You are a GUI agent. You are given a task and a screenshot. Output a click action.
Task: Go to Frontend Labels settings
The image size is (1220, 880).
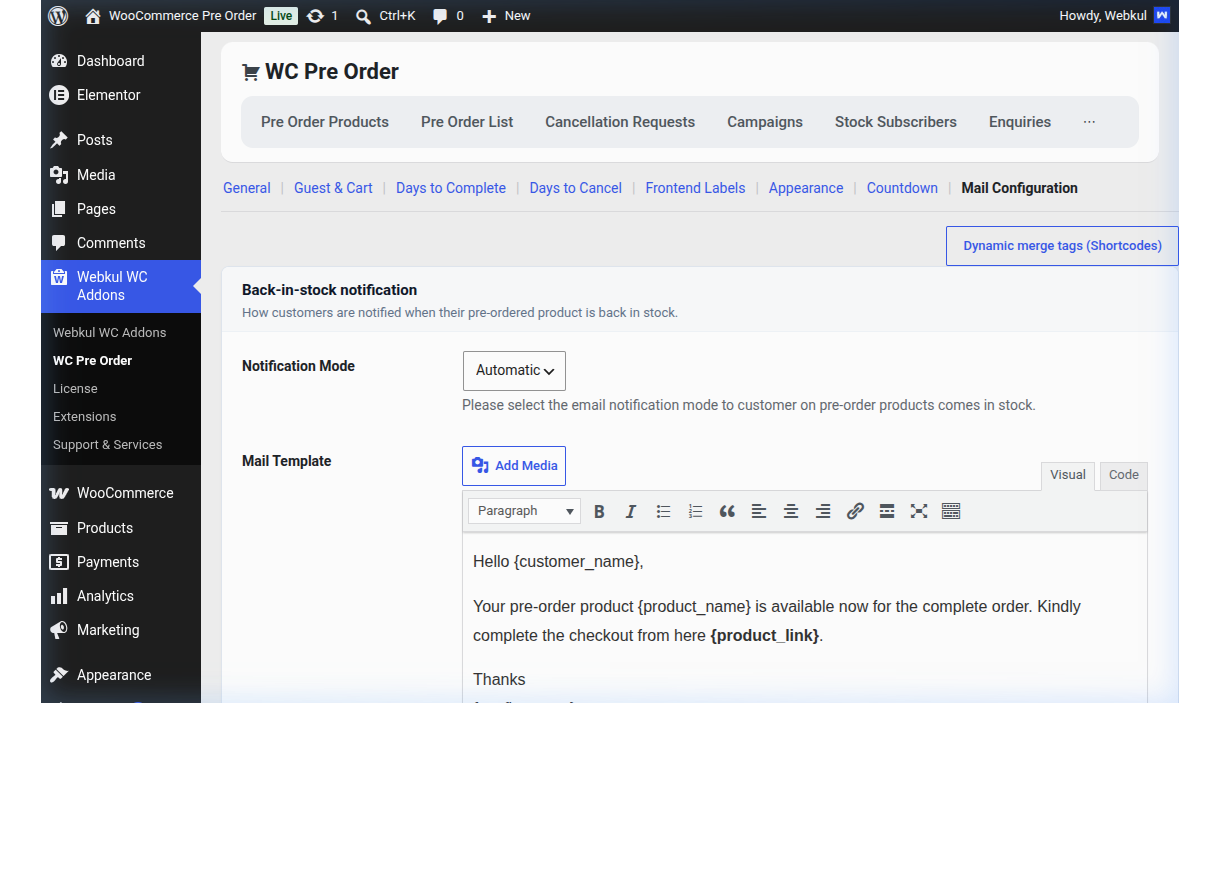pyautogui.click(x=695, y=188)
